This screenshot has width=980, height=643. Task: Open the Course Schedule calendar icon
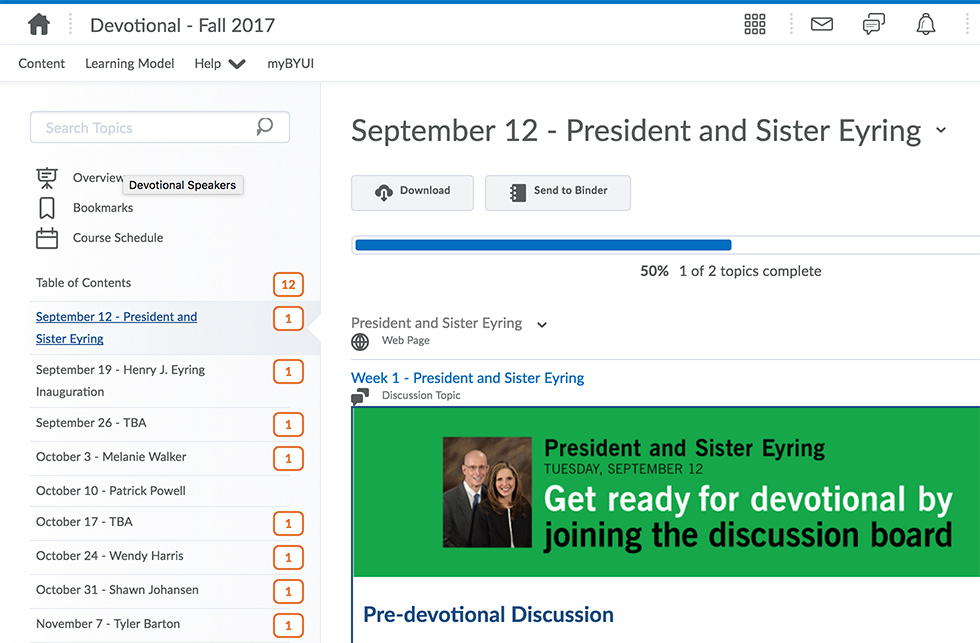[47, 238]
